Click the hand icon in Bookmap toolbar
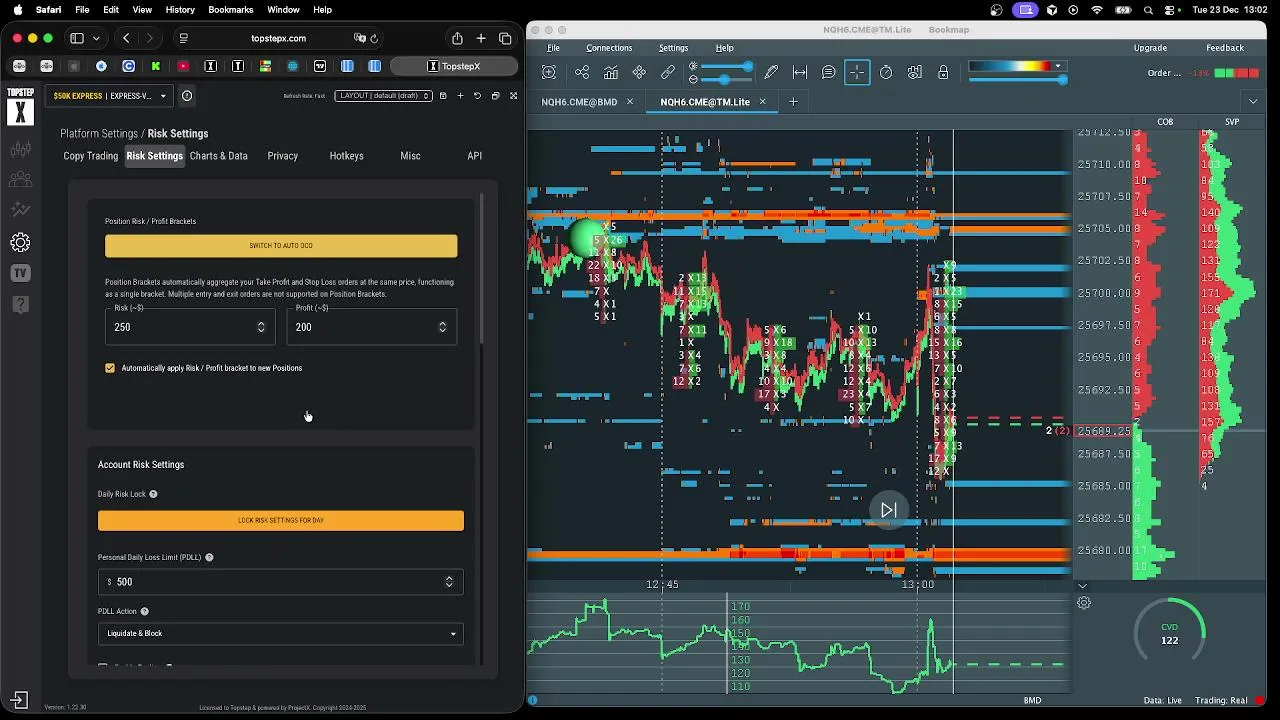Screen dimensions: 1280x720 coord(915,72)
